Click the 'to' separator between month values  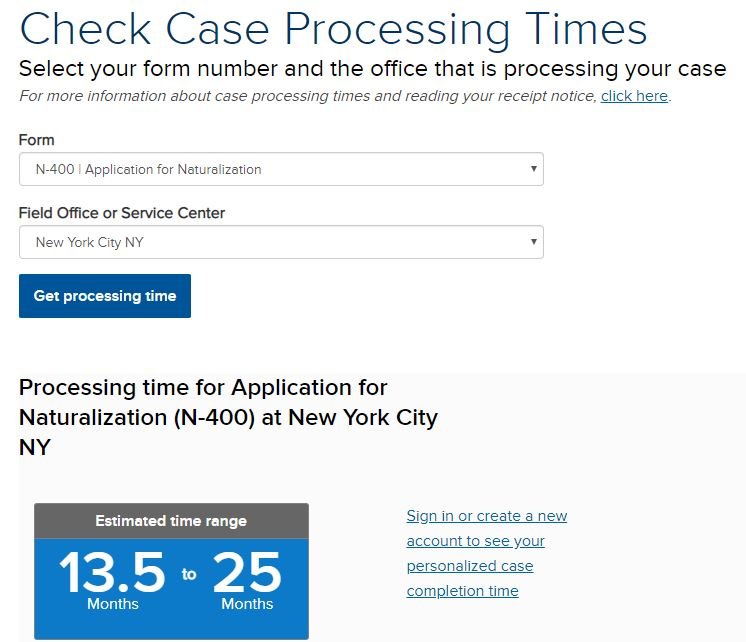point(189,574)
